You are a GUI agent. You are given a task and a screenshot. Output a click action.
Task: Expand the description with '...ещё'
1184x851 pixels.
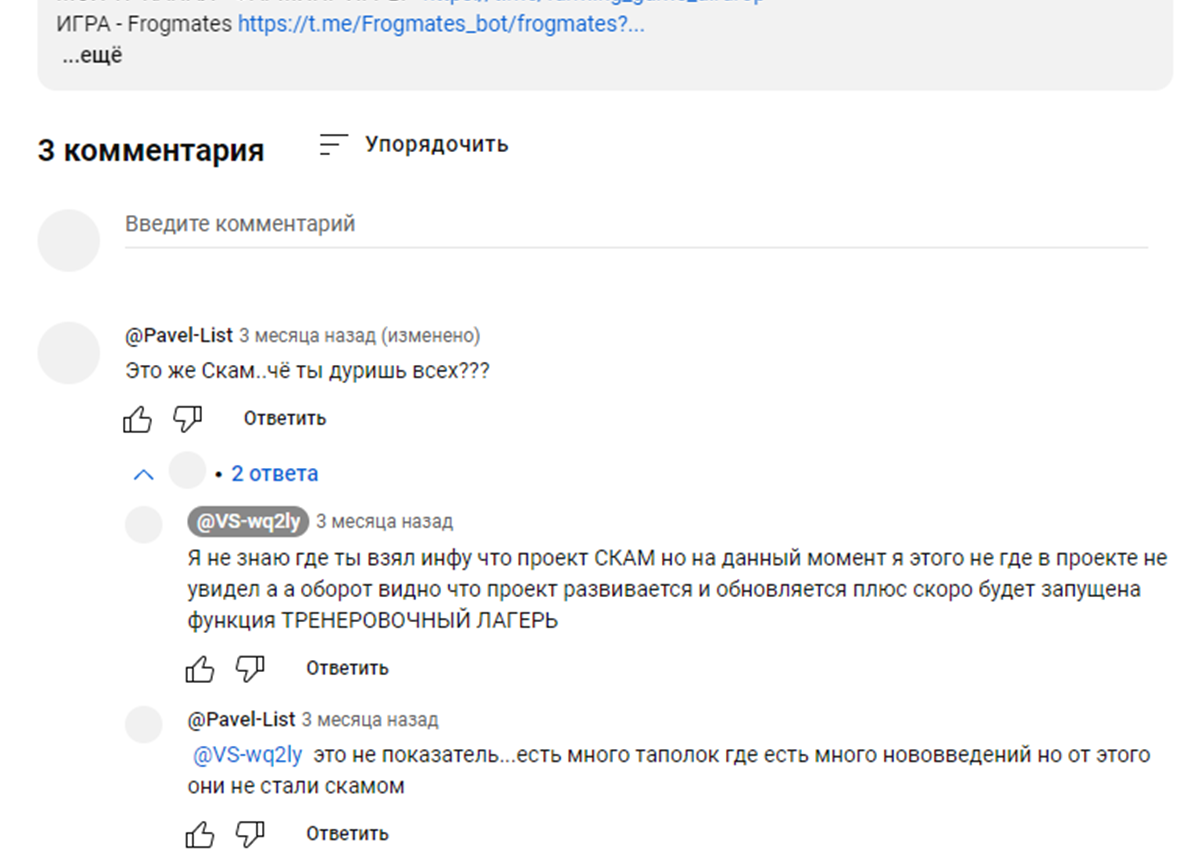tap(92, 55)
